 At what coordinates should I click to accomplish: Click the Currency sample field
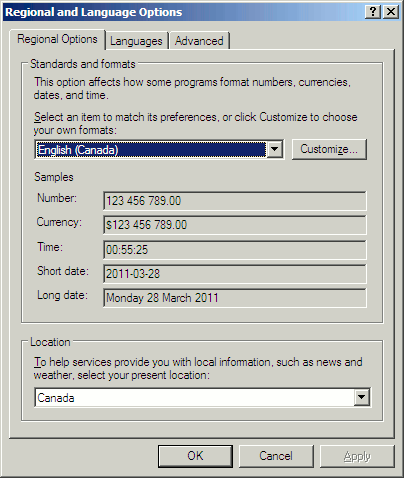235,225
